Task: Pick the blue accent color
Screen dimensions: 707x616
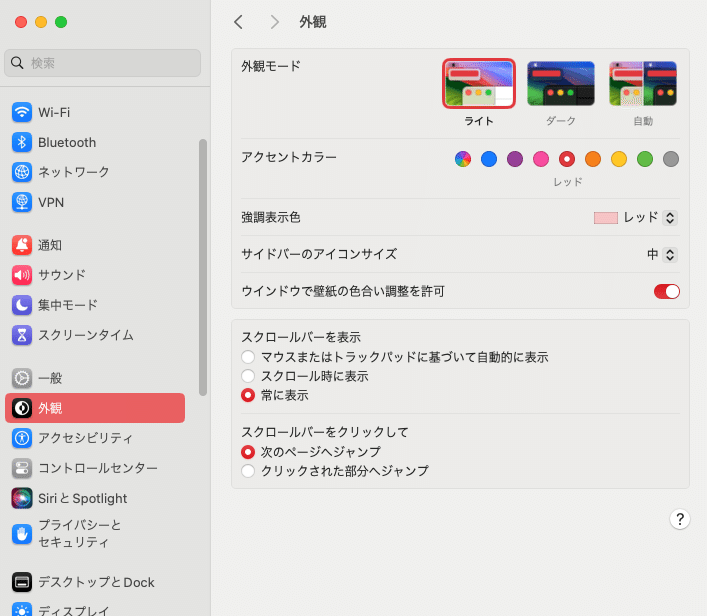Action: 489,159
